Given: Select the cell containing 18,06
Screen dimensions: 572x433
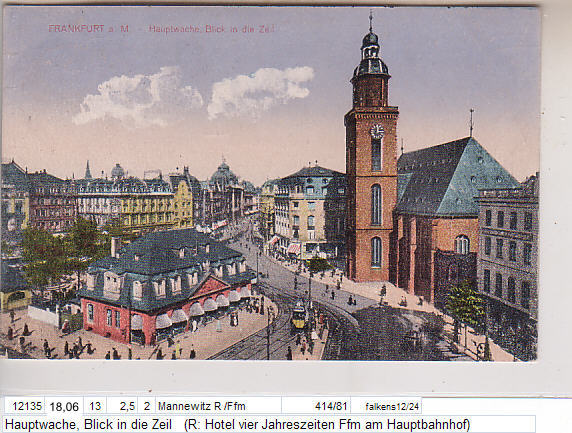Looking at the screenshot, I should coord(64,406).
